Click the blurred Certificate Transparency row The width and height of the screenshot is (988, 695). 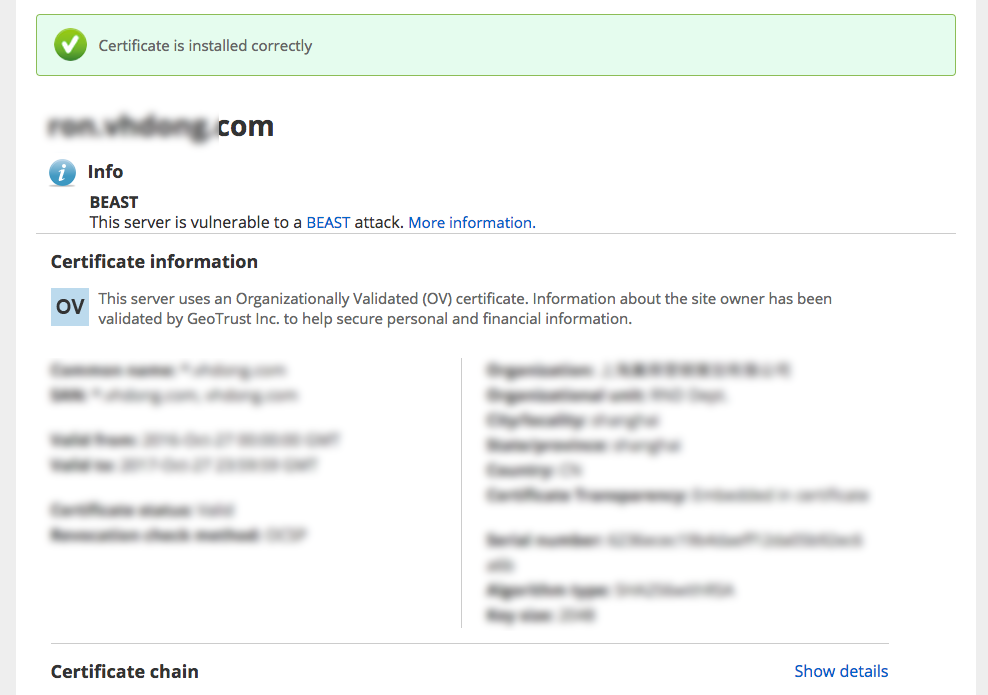click(x=677, y=495)
